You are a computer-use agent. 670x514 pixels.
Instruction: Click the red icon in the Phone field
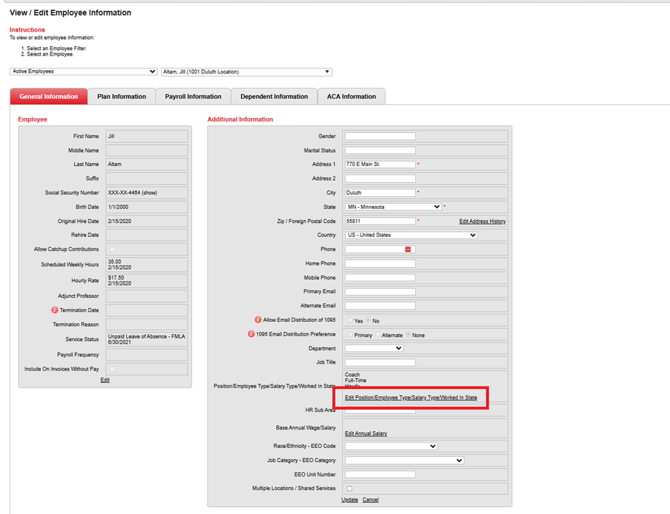tap(408, 250)
